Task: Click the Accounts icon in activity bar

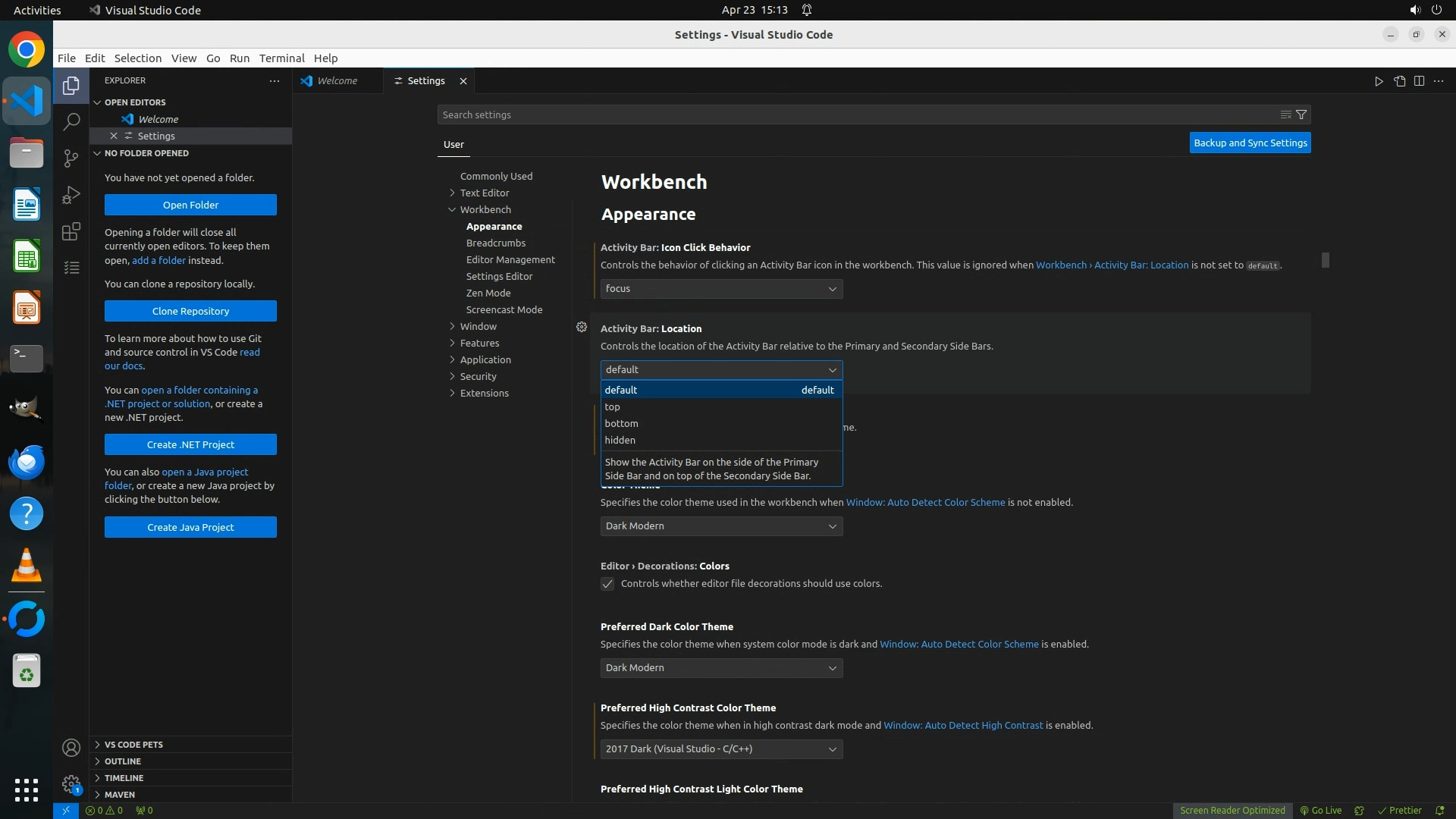Action: [x=71, y=748]
